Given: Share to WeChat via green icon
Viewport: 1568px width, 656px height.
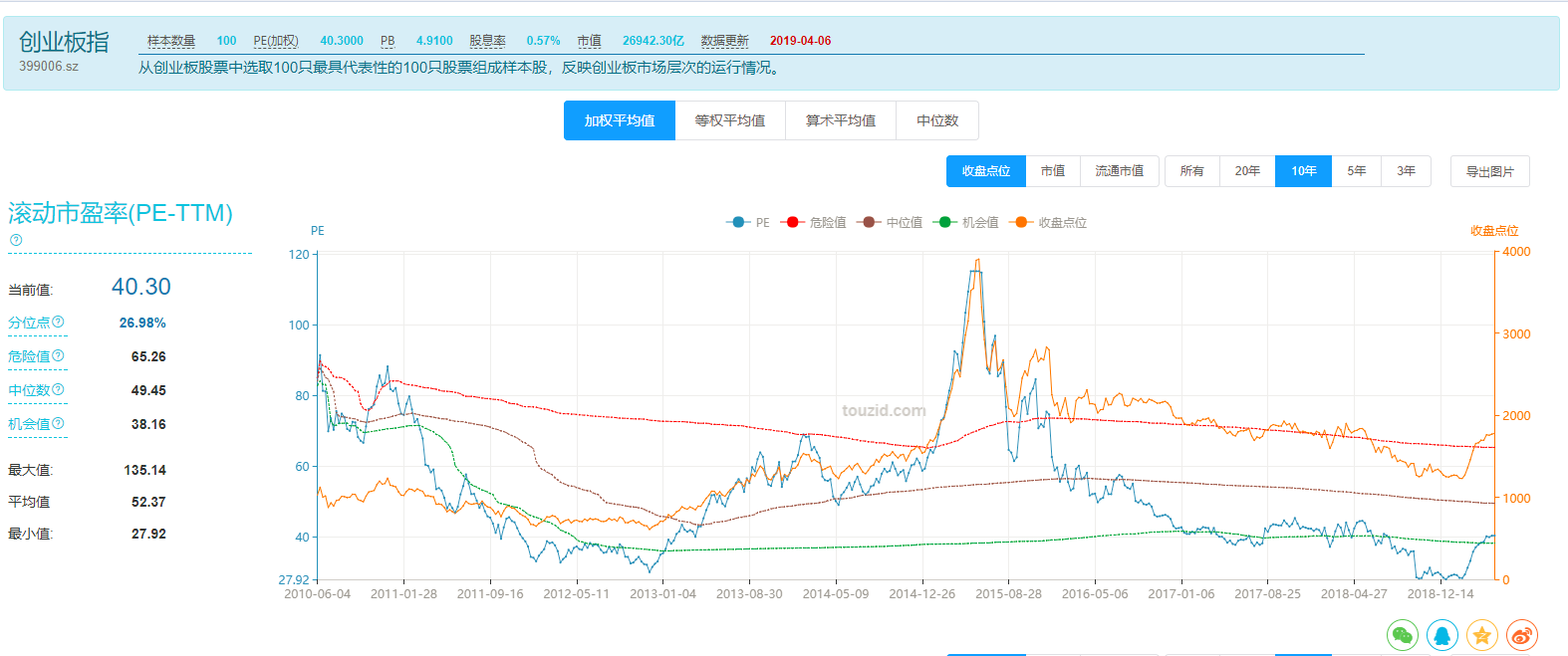Looking at the screenshot, I should tap(1403, 635).
